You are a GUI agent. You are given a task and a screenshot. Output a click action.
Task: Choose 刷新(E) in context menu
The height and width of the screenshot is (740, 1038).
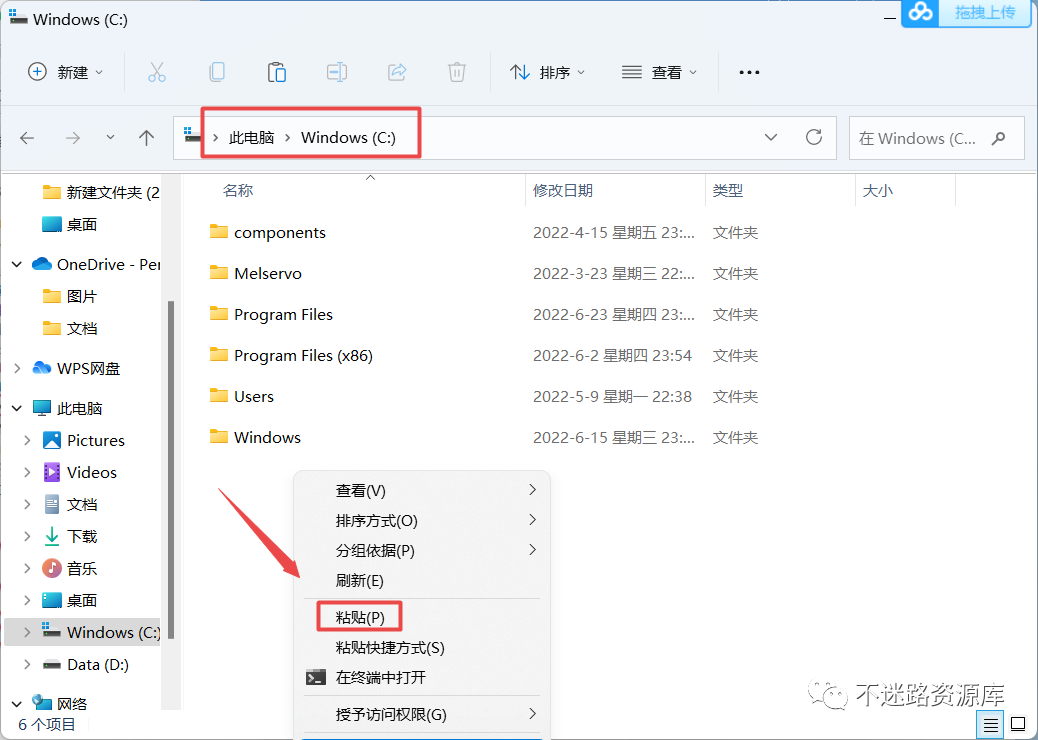(x=422, y=580)
